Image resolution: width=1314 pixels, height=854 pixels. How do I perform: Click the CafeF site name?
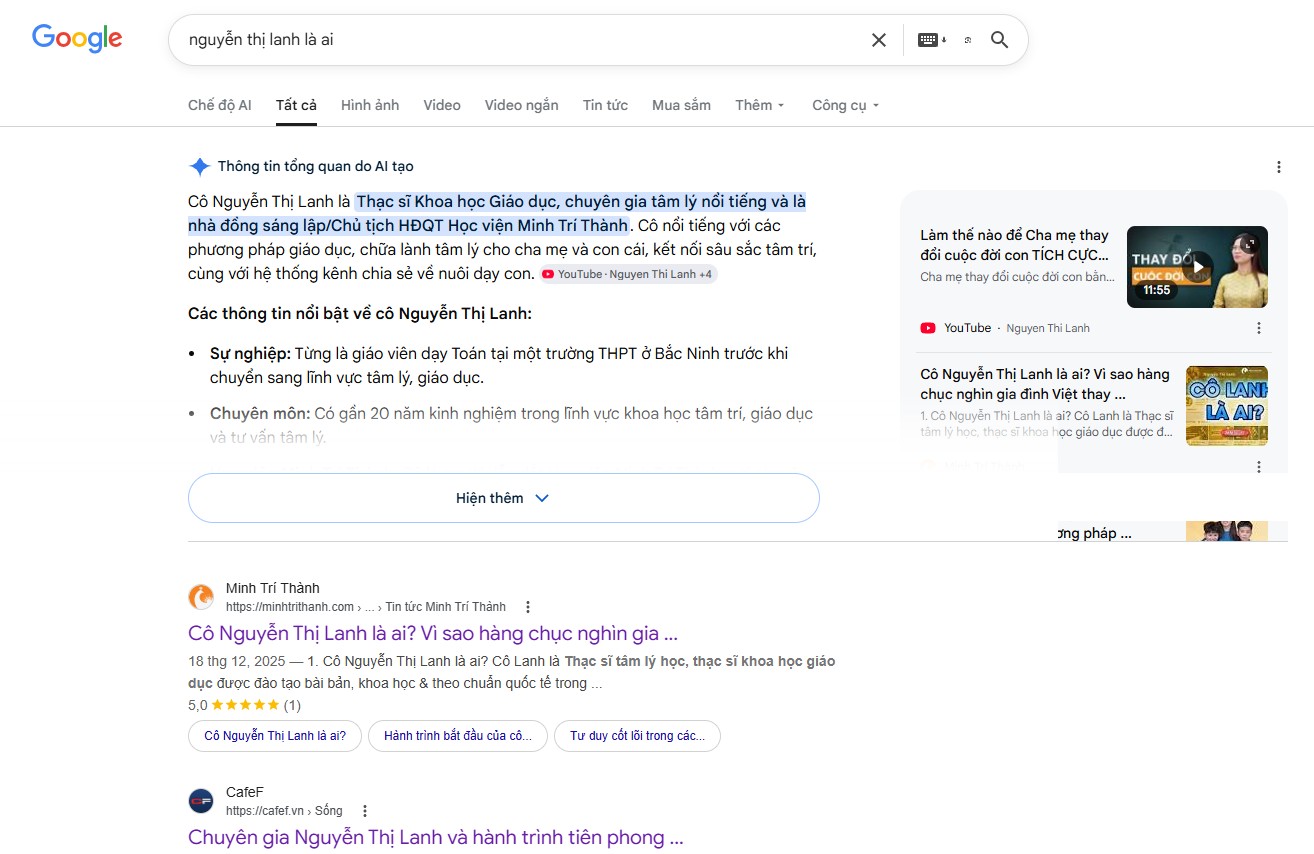click(245, 792)
